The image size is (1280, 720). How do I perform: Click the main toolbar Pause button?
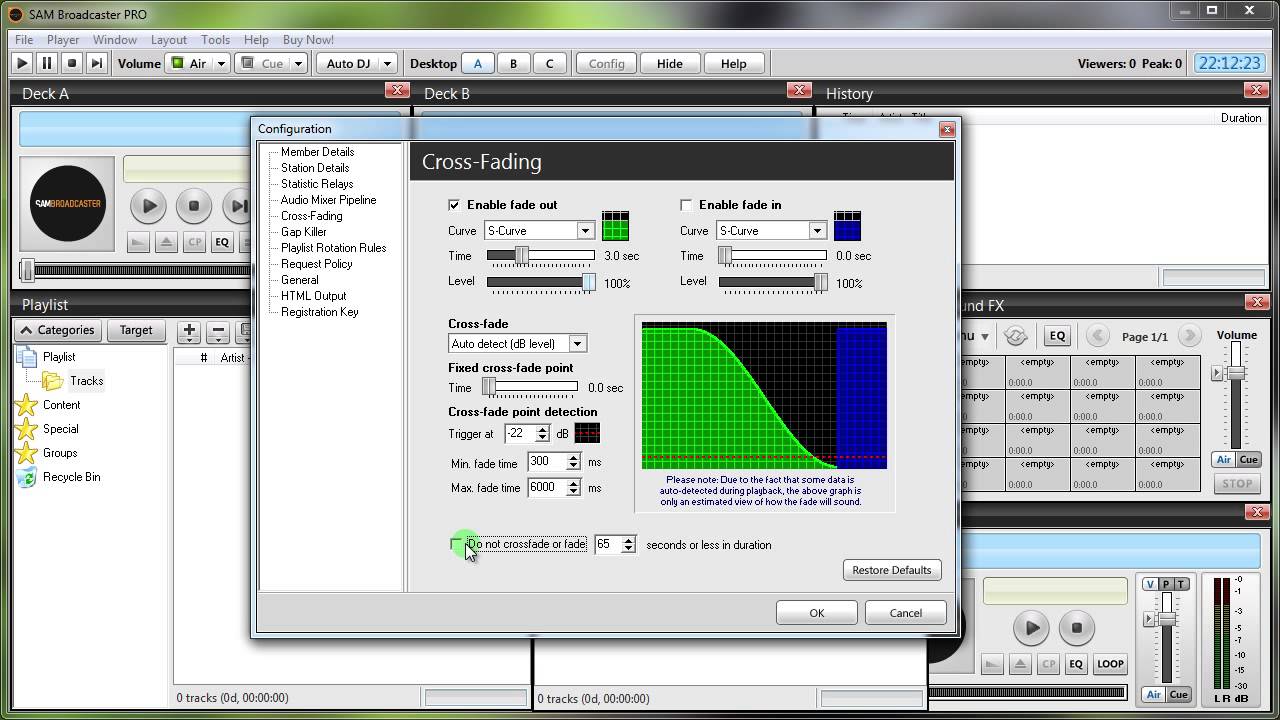tap(47, 63)
